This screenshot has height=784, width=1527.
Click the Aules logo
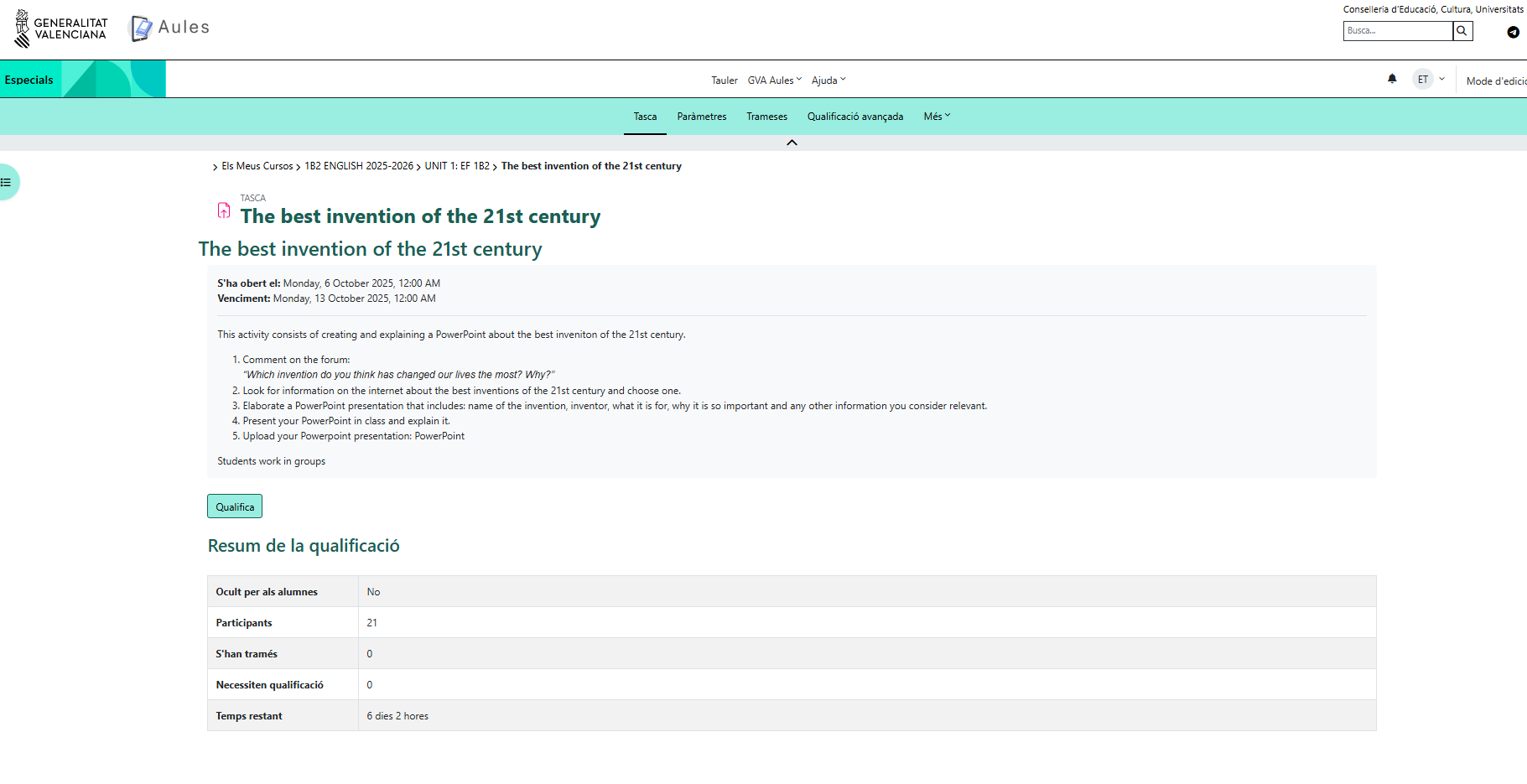[x=170, y=28]
